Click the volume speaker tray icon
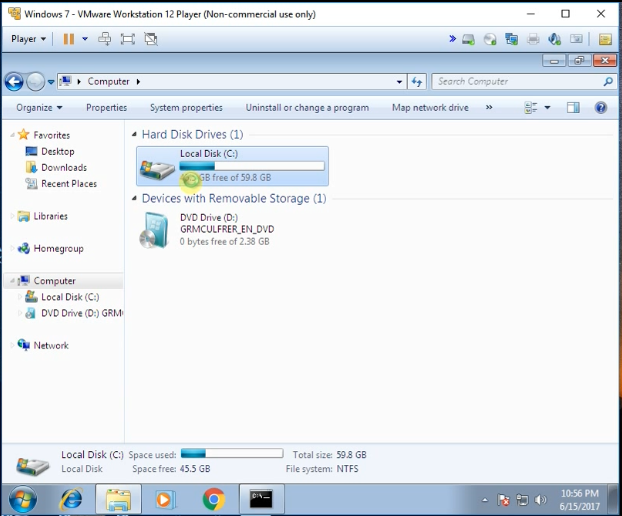Viewport: 622px width, 516px height. (x=540, y=500)
